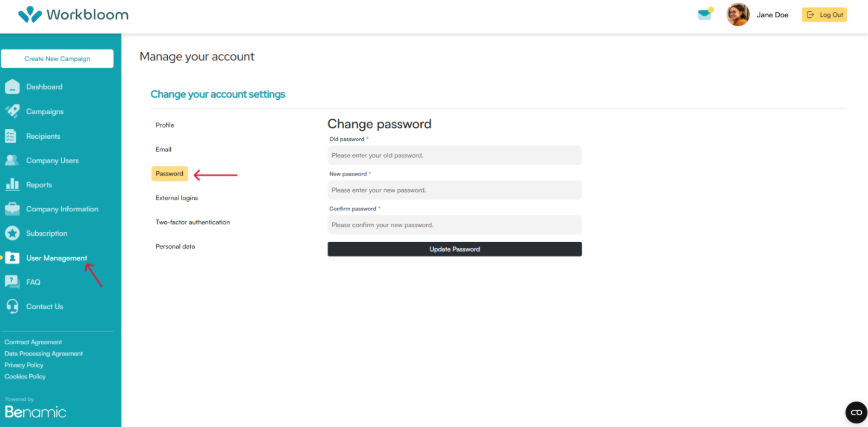Open the Privacy Policy link

[x=24, y=365]
